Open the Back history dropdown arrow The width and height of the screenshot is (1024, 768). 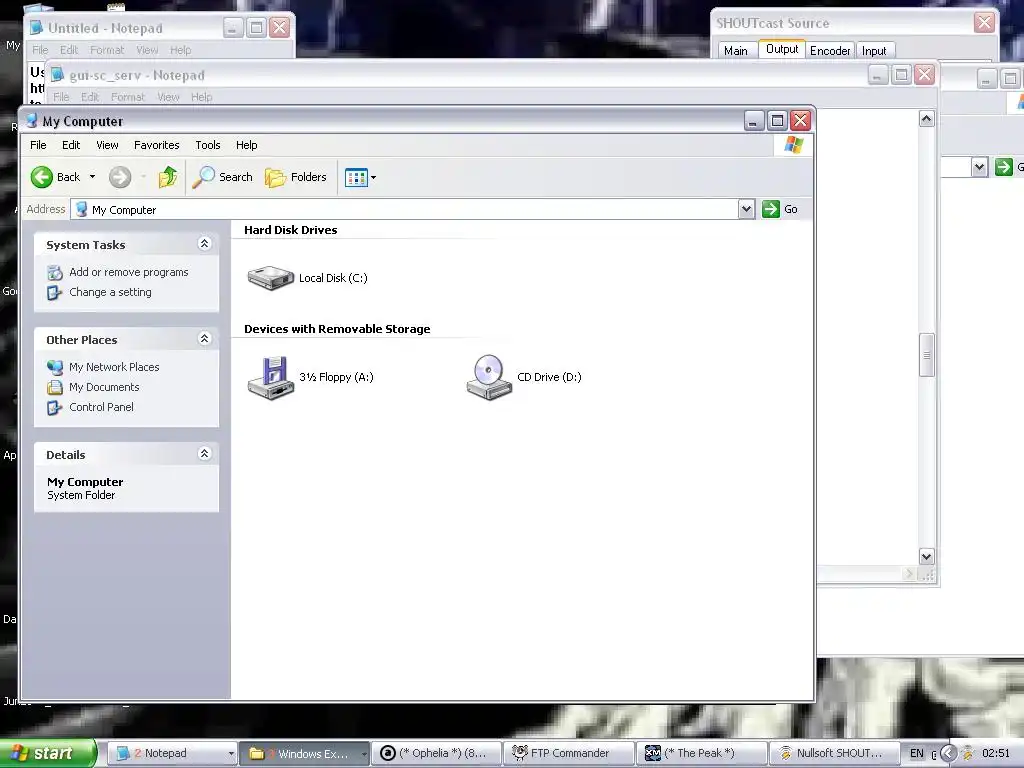(x=92, y=177)
